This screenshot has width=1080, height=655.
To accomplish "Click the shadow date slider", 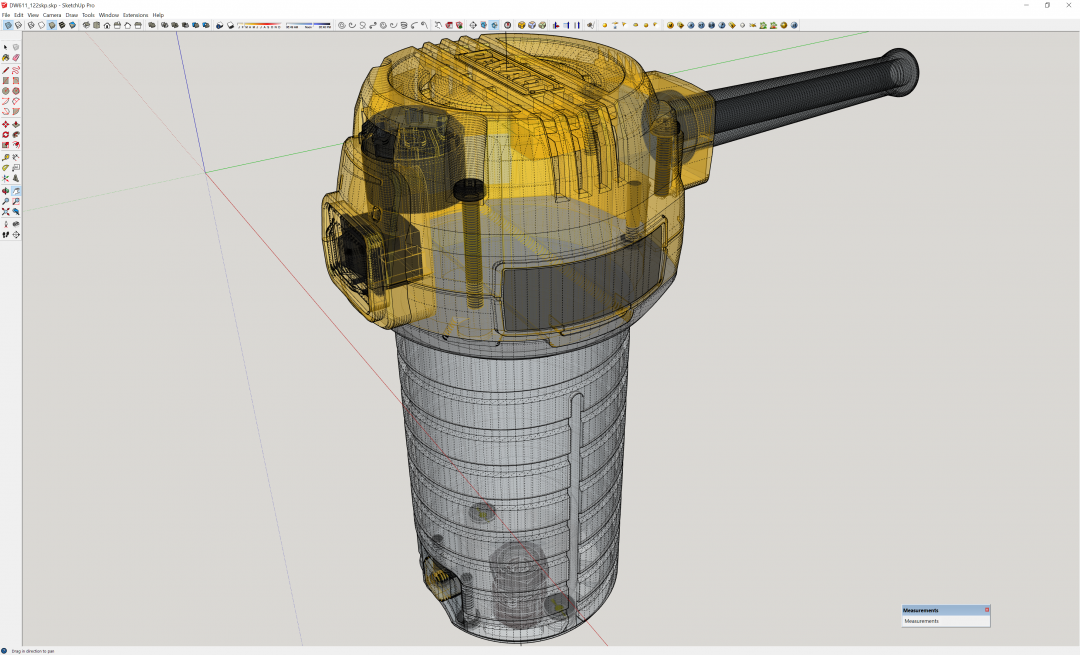I will point(258,24).
